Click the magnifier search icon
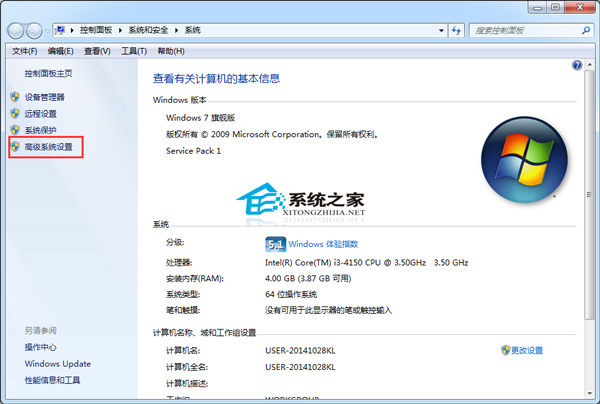This screenshot has height=404, width=600. (x=586, y=30)
